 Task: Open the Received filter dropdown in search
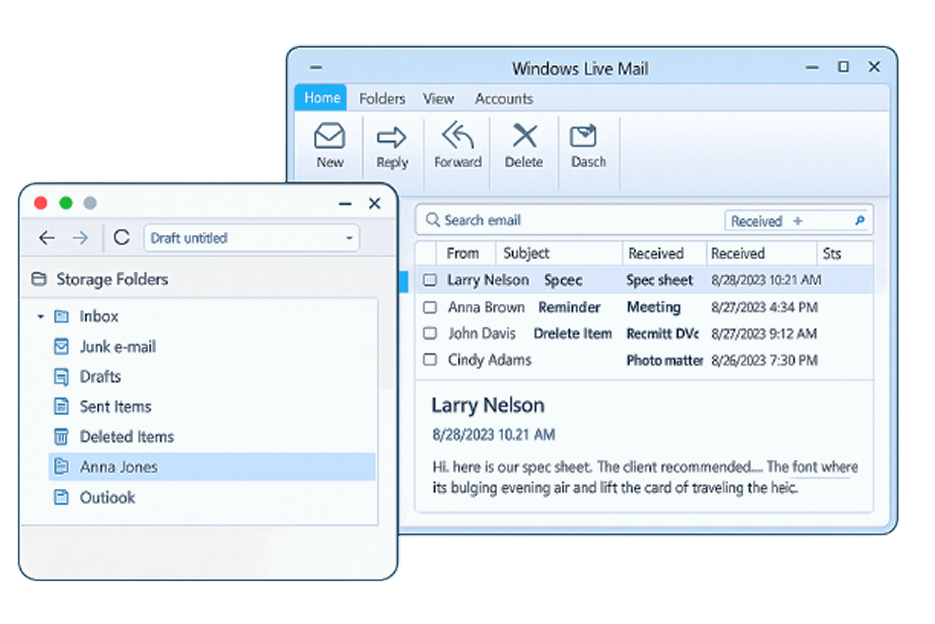[x=796, y=221]
